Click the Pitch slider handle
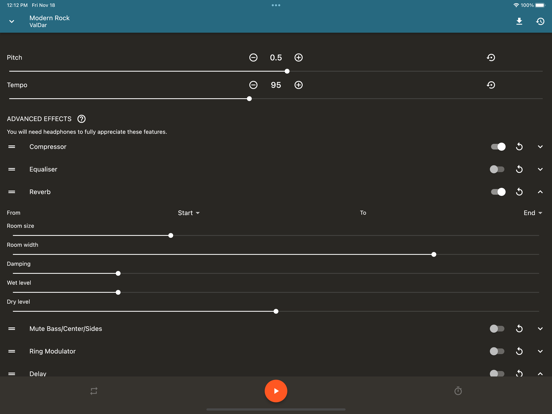The height and width of the screenshot is (414, 552). tap(287, 71)
